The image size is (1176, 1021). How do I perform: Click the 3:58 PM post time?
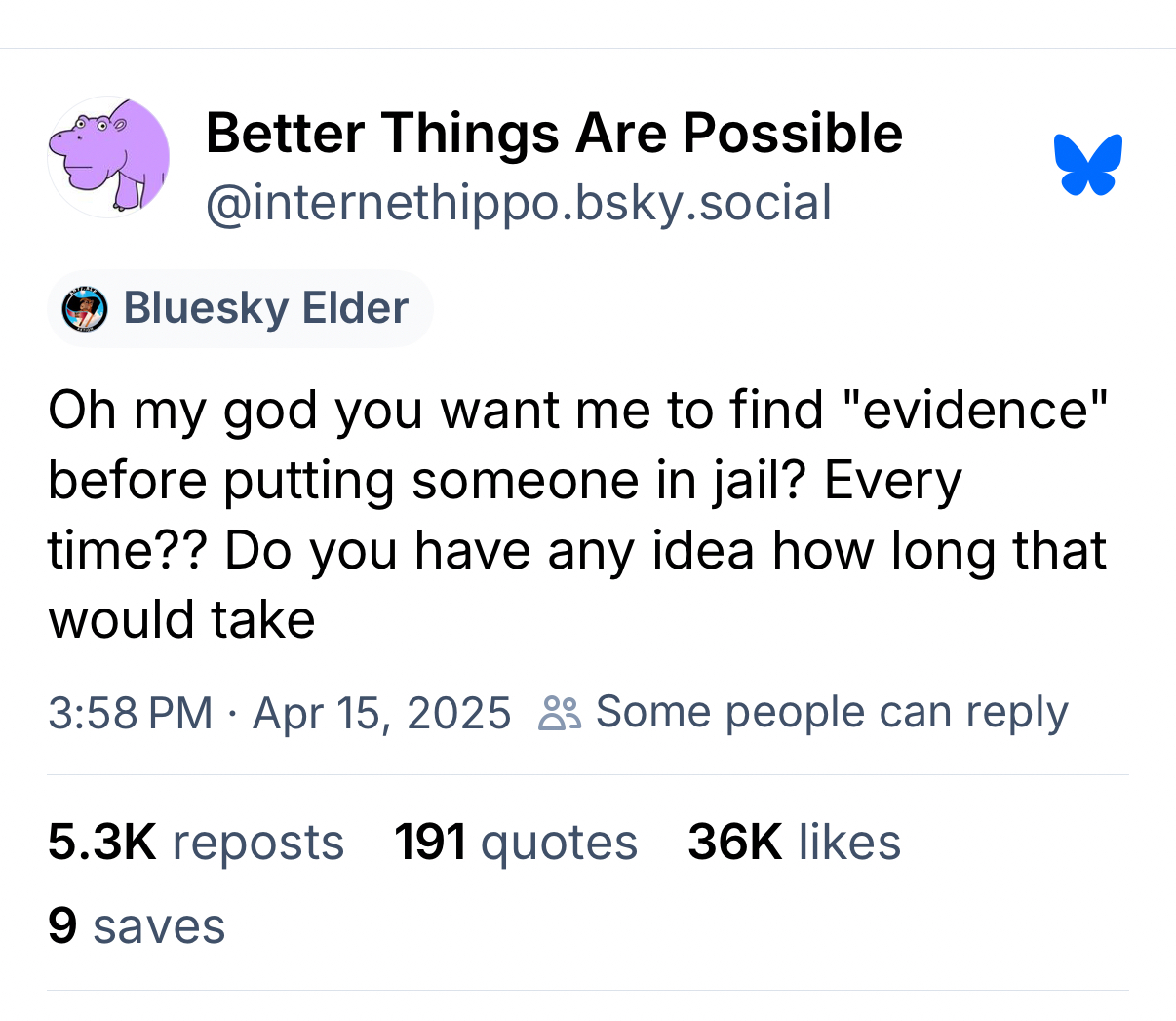click(x=130, y=713)
